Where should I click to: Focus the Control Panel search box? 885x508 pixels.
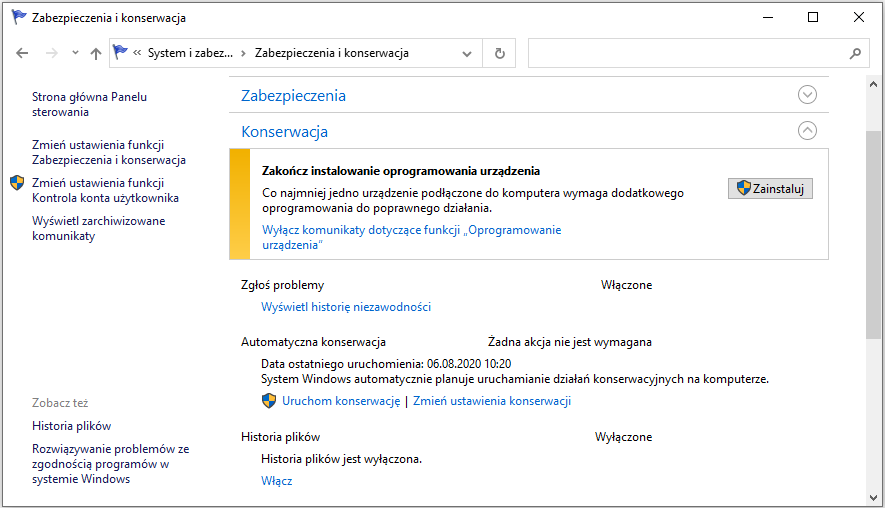(x=698, y=53)
